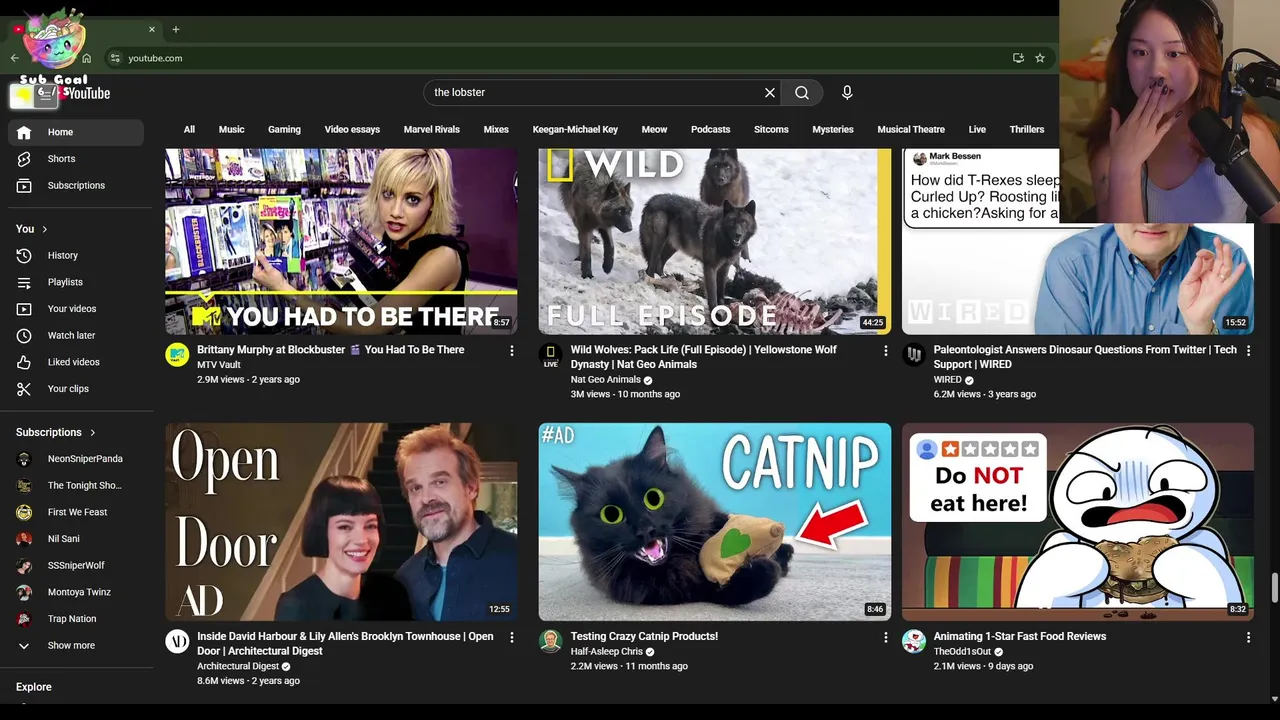Screen dimensions: 1280x720
Task: Click Architectural Digest channel avatar
Action: point(177,641)
